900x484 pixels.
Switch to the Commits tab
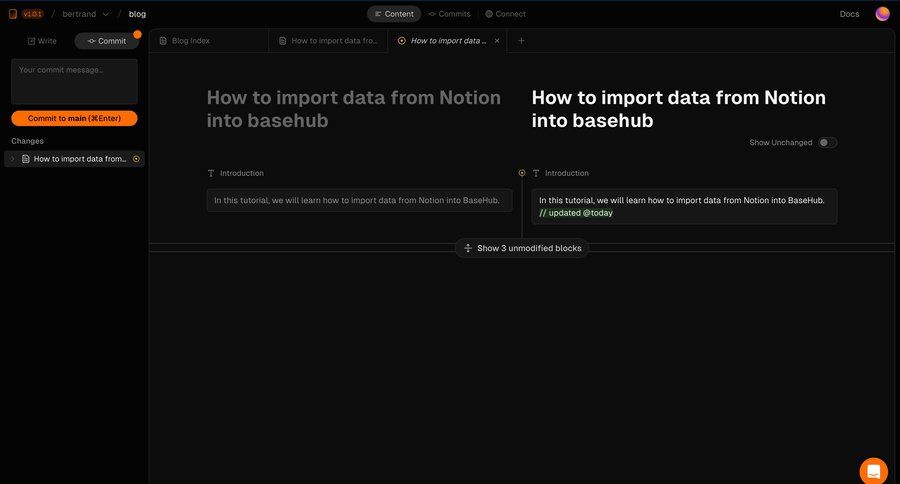(449, 14)
